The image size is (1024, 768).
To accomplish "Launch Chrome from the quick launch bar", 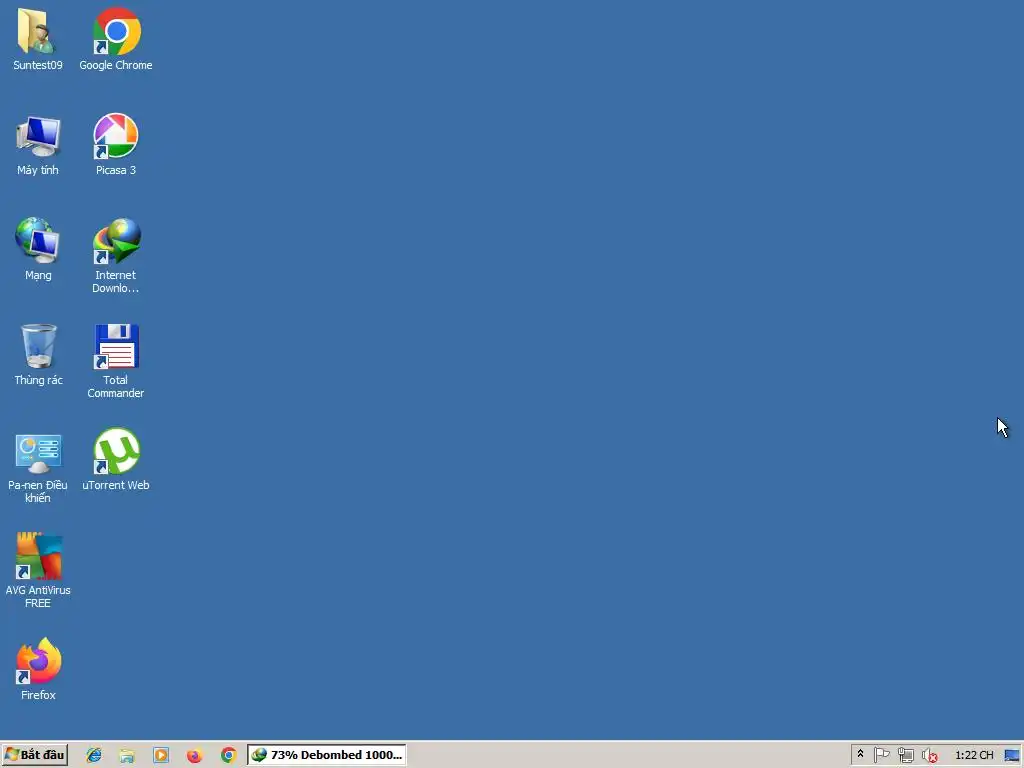I will pos(229,756).
